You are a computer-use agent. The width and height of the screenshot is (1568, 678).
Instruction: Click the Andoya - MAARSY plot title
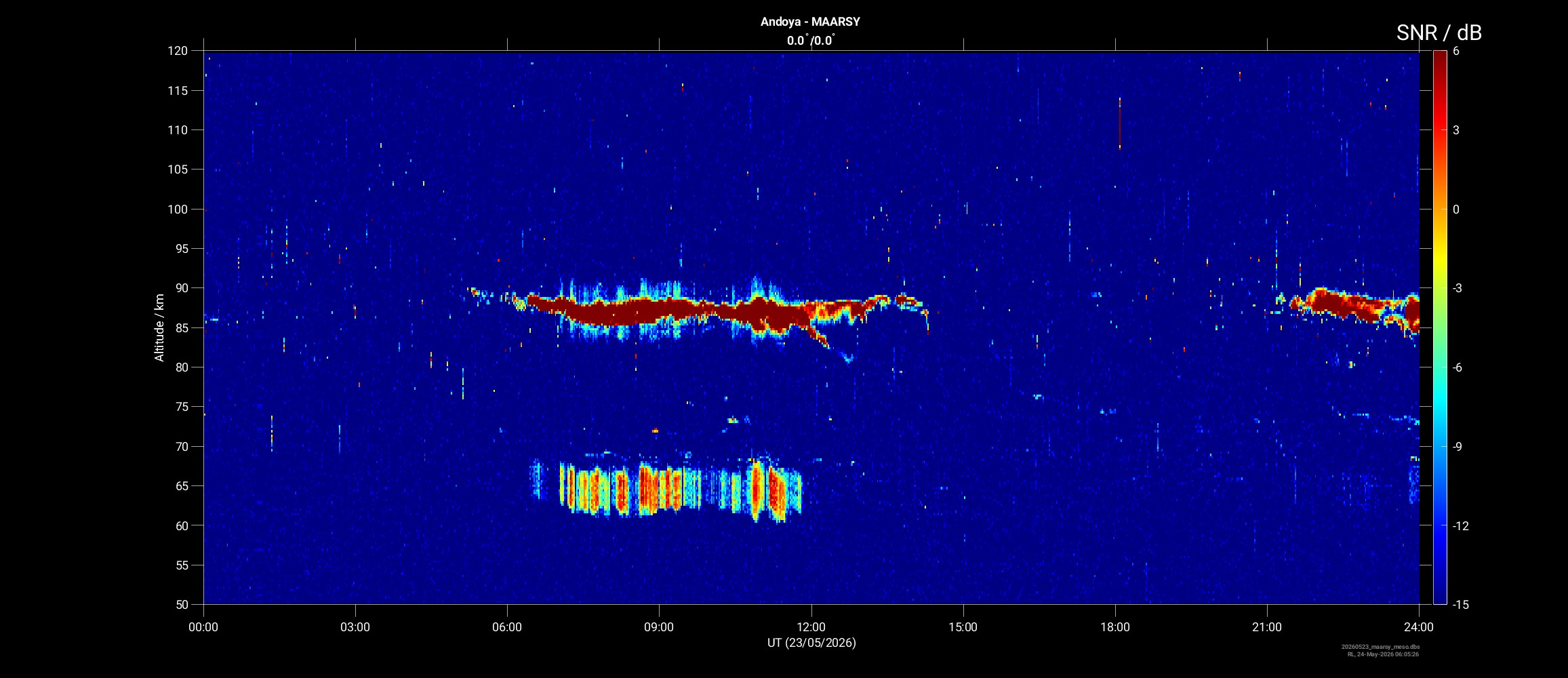(x=810, y=22)
